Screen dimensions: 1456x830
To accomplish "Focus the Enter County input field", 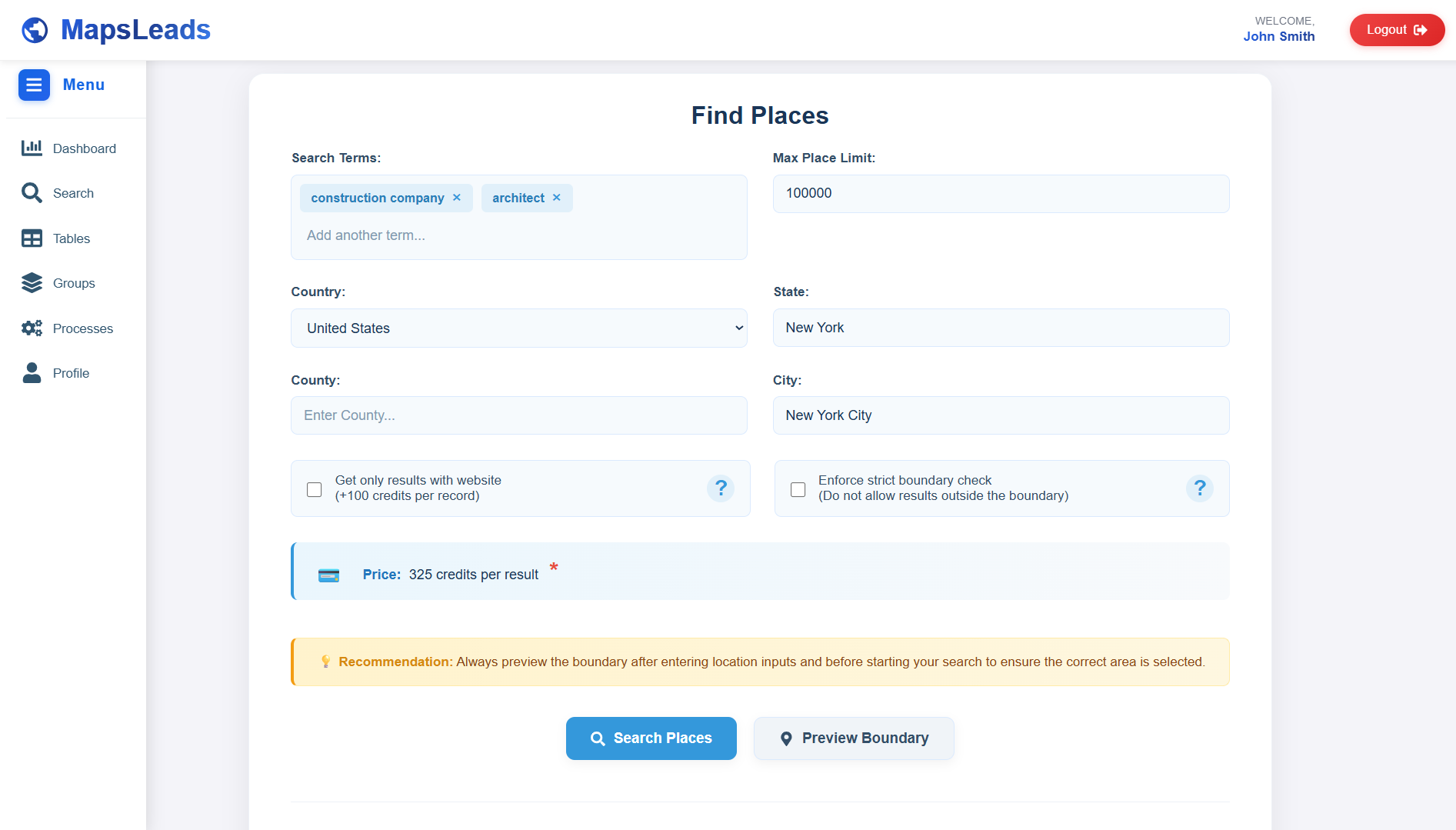I will pyautogui.click(x=519, y=415).
